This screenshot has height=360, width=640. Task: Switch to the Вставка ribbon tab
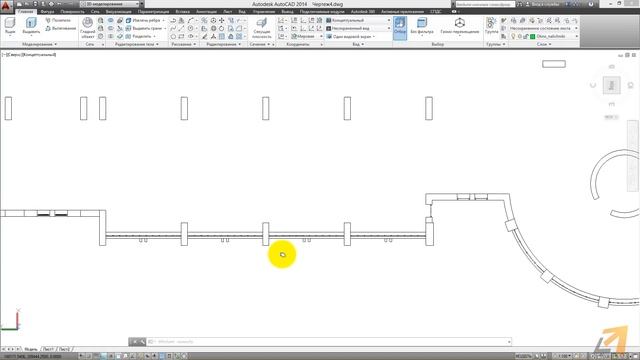click(182, 11)
